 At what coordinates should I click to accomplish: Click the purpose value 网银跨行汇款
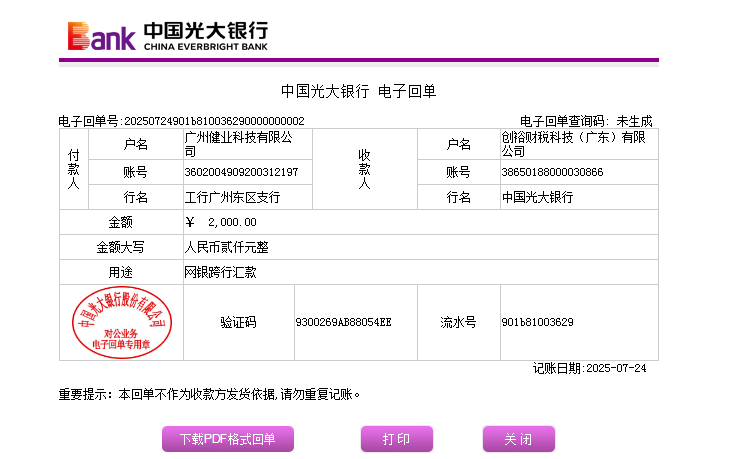point(220,272)
